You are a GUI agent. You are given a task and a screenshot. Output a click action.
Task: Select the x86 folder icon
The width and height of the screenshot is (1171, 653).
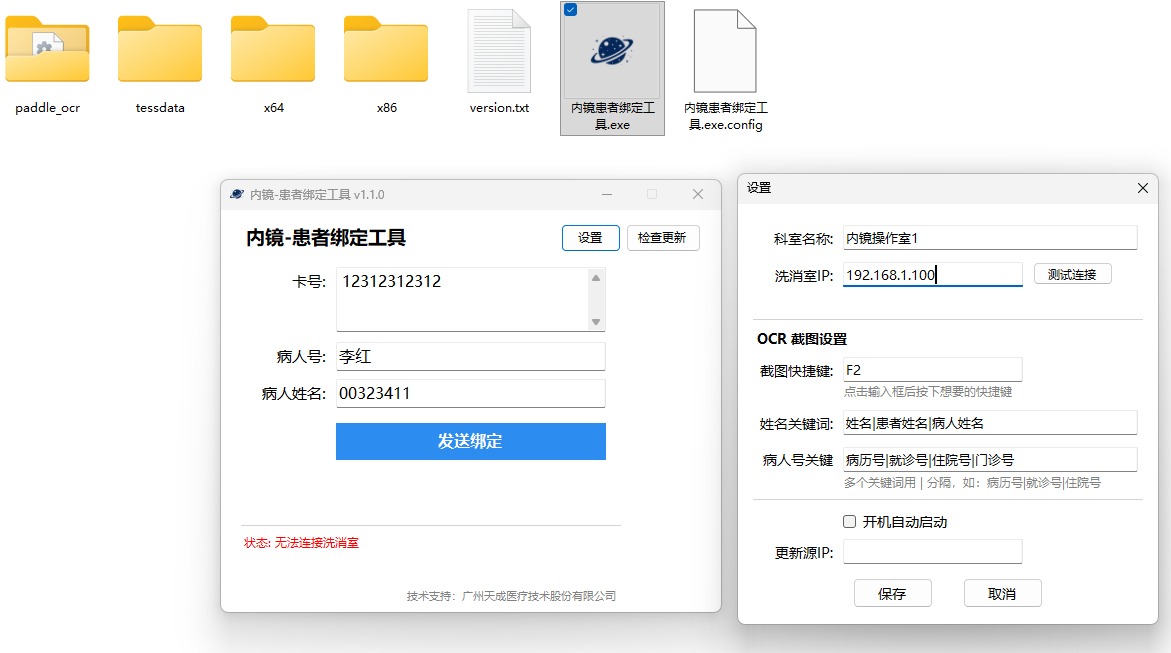pos(386,49)
